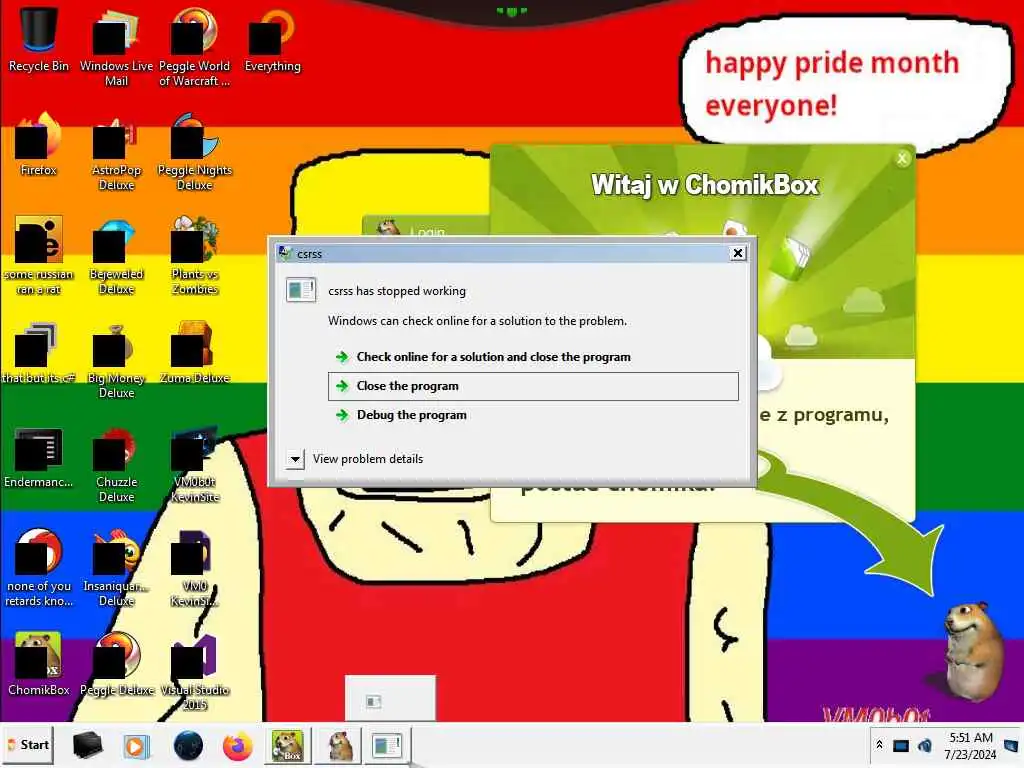Choose Close the program option

pos(533,386)
